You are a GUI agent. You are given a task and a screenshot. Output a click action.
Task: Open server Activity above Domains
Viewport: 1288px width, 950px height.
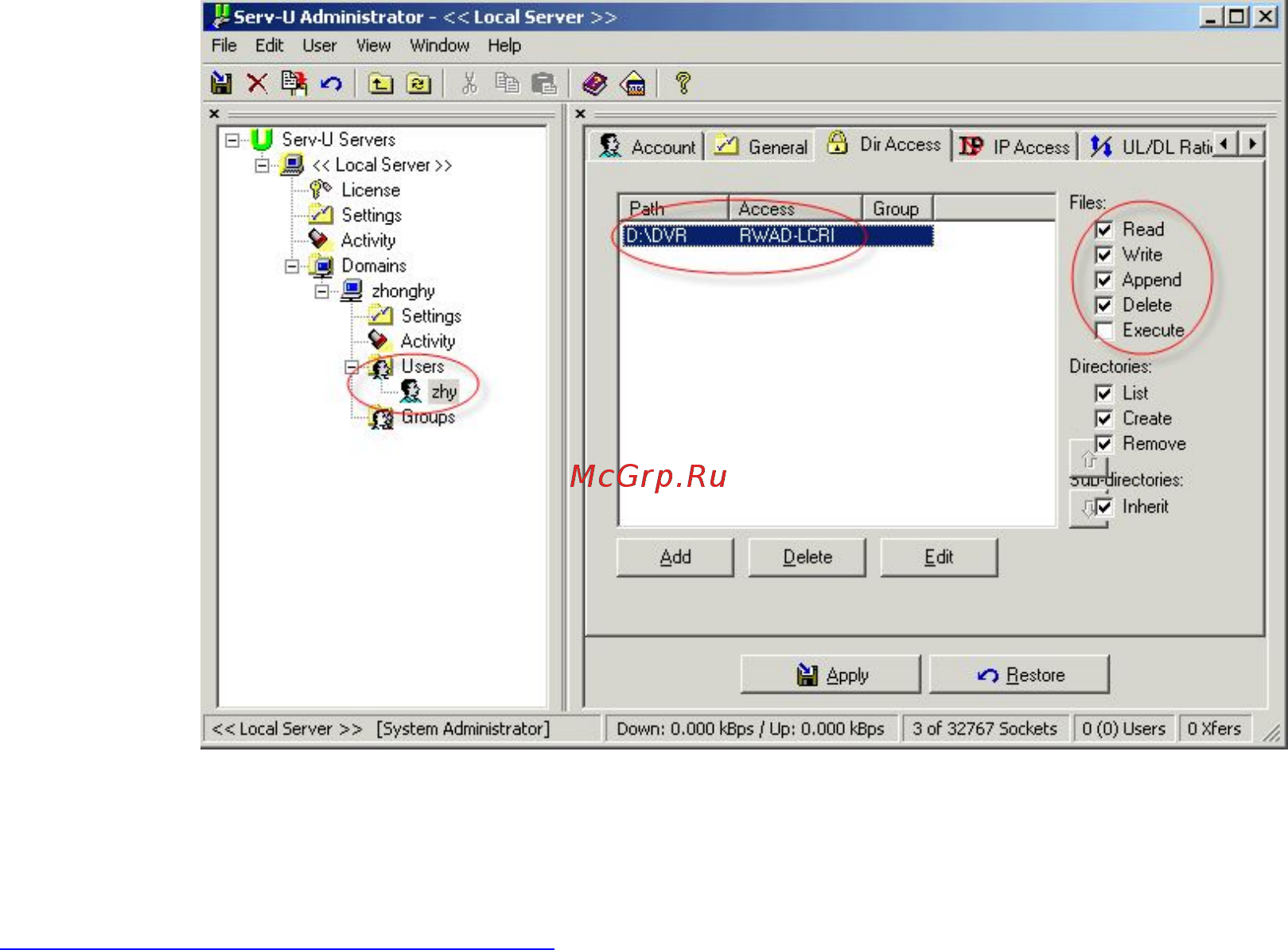point(368,240)
